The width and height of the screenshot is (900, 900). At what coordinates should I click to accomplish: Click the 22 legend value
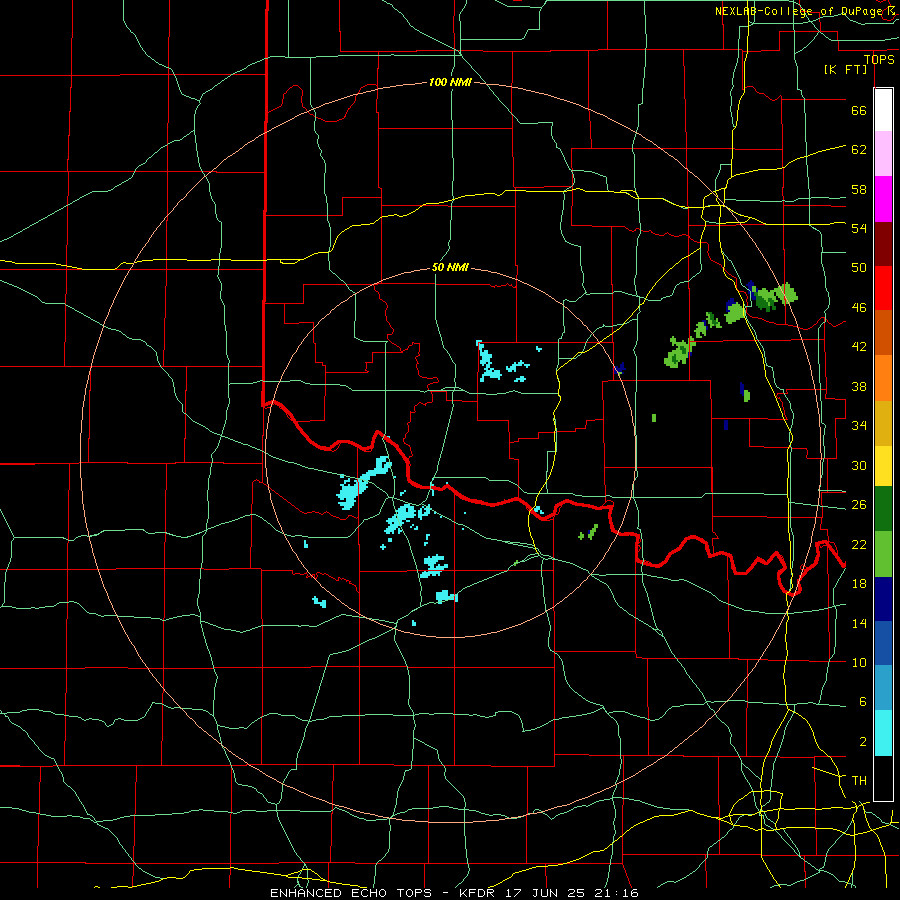pos(859,544)
